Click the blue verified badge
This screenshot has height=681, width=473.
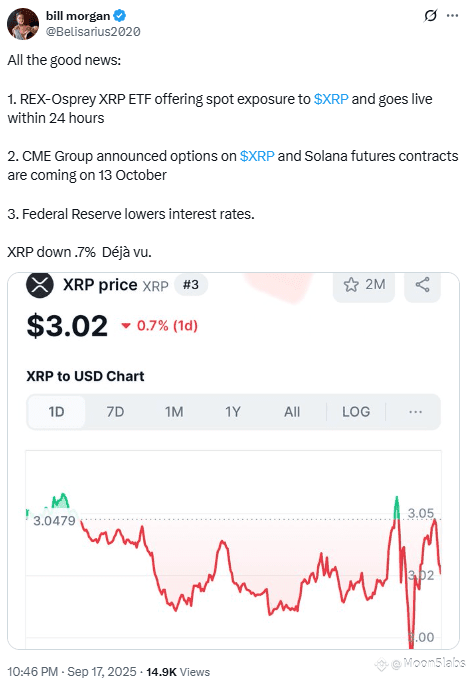pyautogui.click(x=119, y=16)
